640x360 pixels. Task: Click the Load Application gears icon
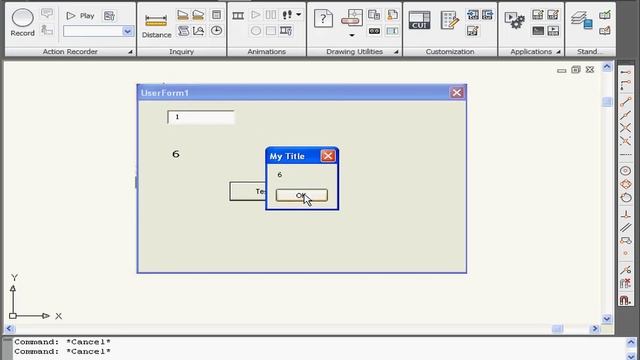(x=514, y=20)
